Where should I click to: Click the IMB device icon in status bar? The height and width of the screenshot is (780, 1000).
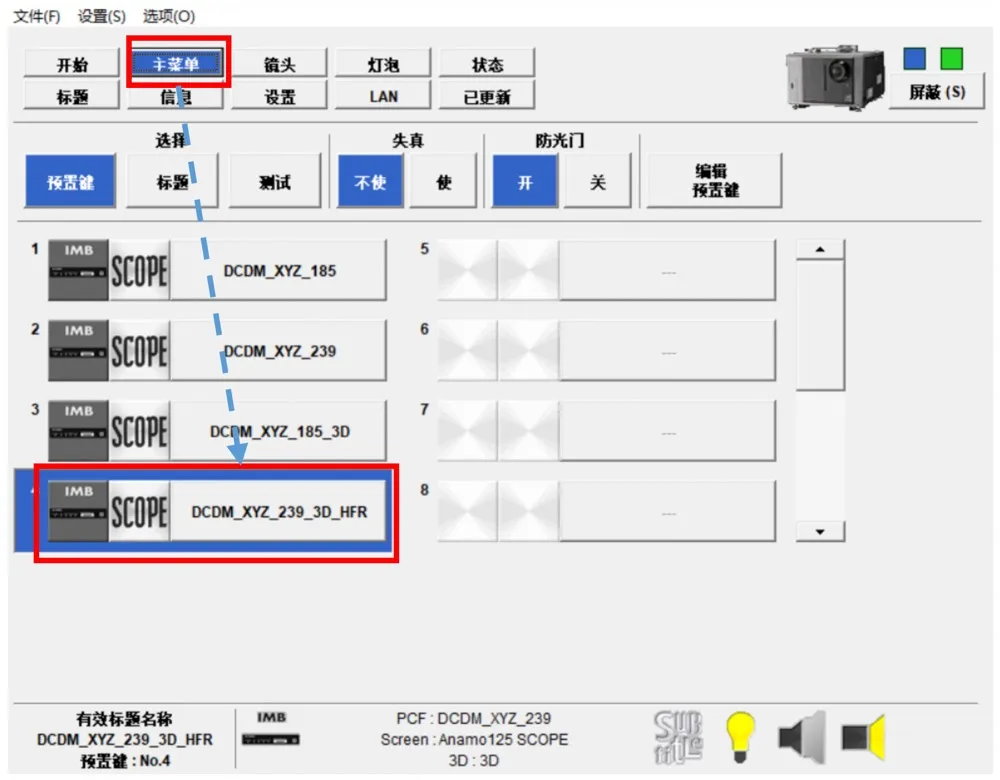(272, 733)
